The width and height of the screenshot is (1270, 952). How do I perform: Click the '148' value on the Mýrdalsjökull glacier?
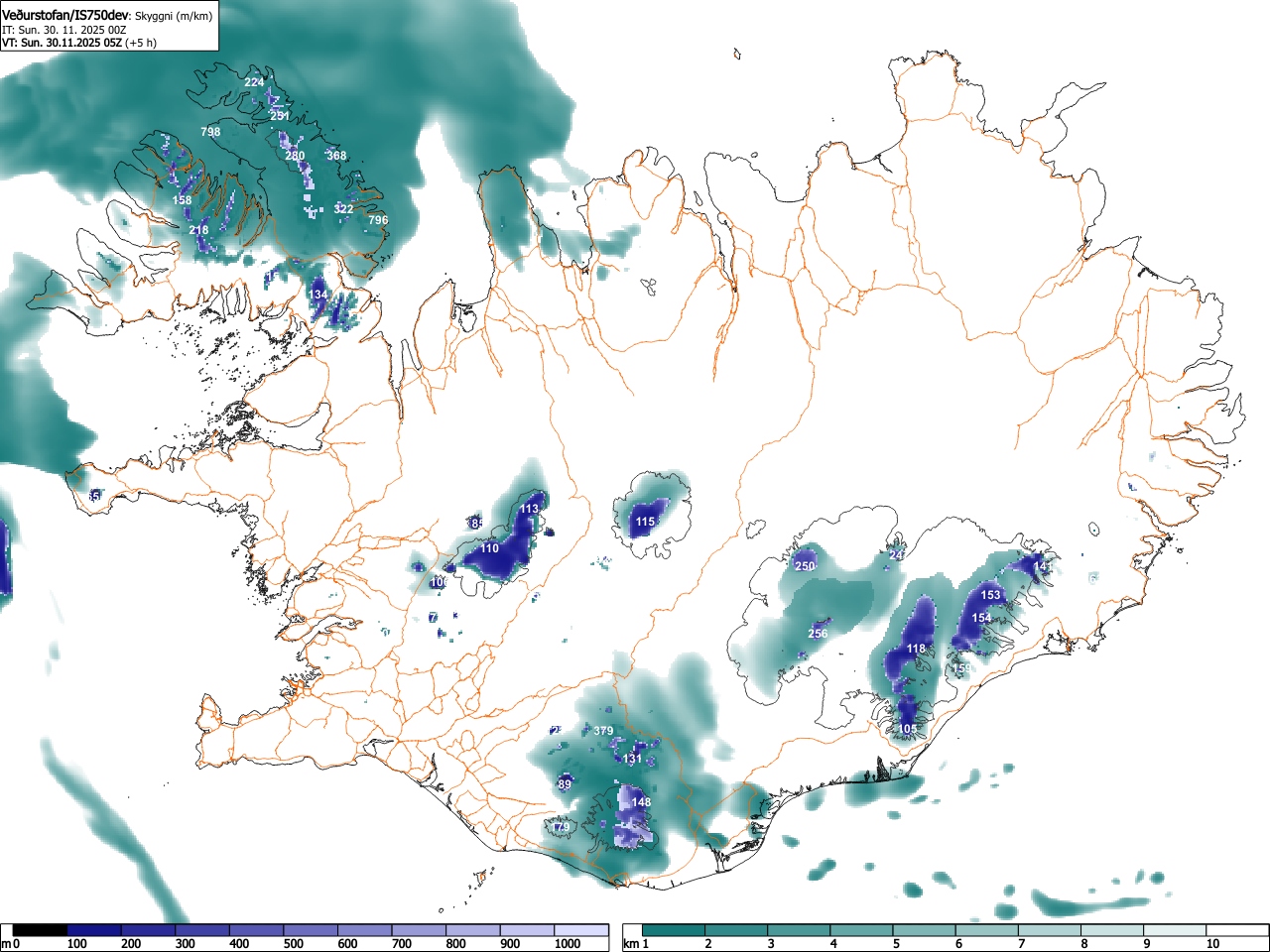coord(641,802)
